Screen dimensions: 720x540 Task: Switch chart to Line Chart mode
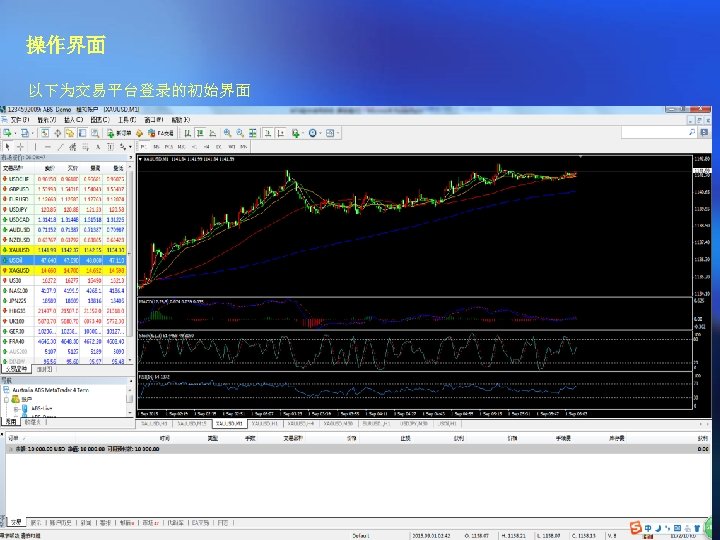(x=213, y=133)
